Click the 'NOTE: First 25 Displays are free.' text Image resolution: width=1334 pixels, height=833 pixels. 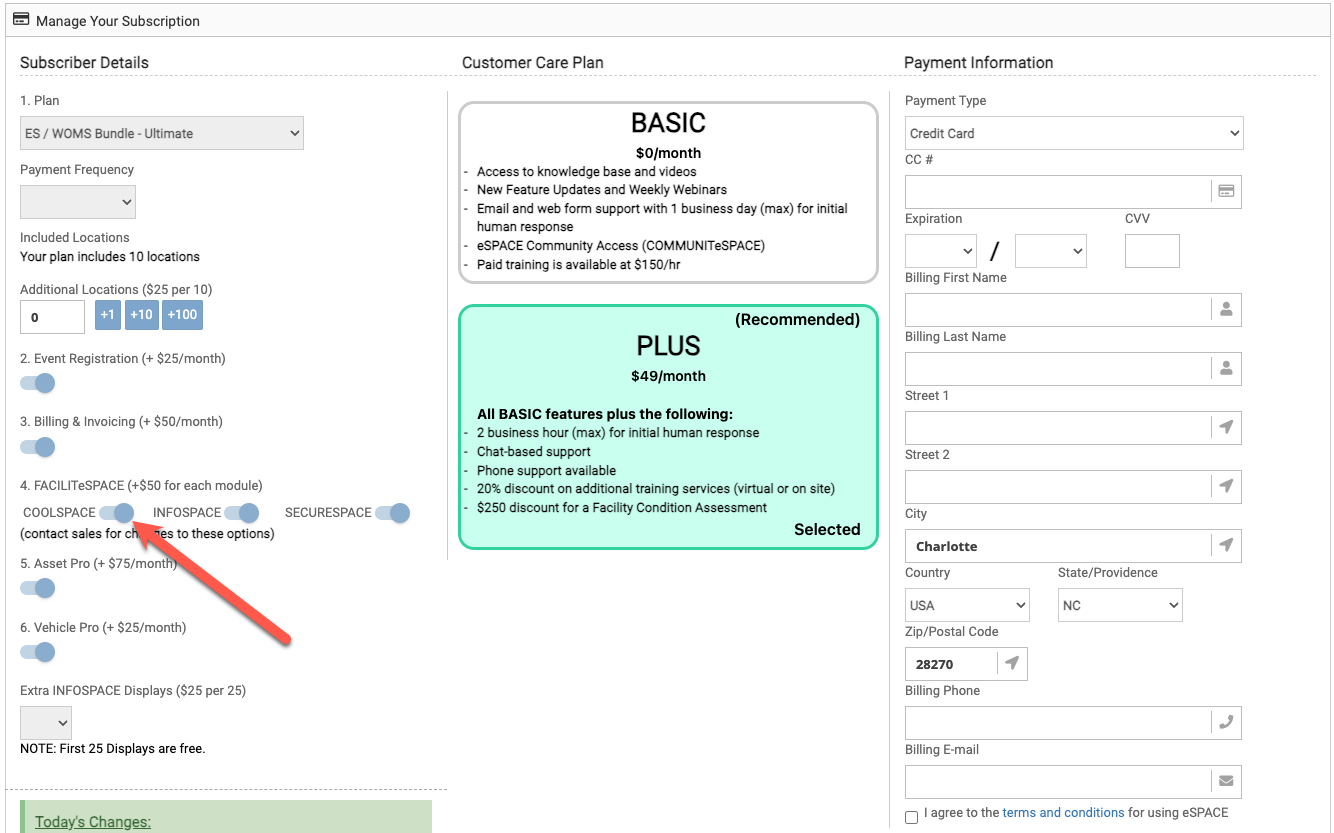coord(112,748)
